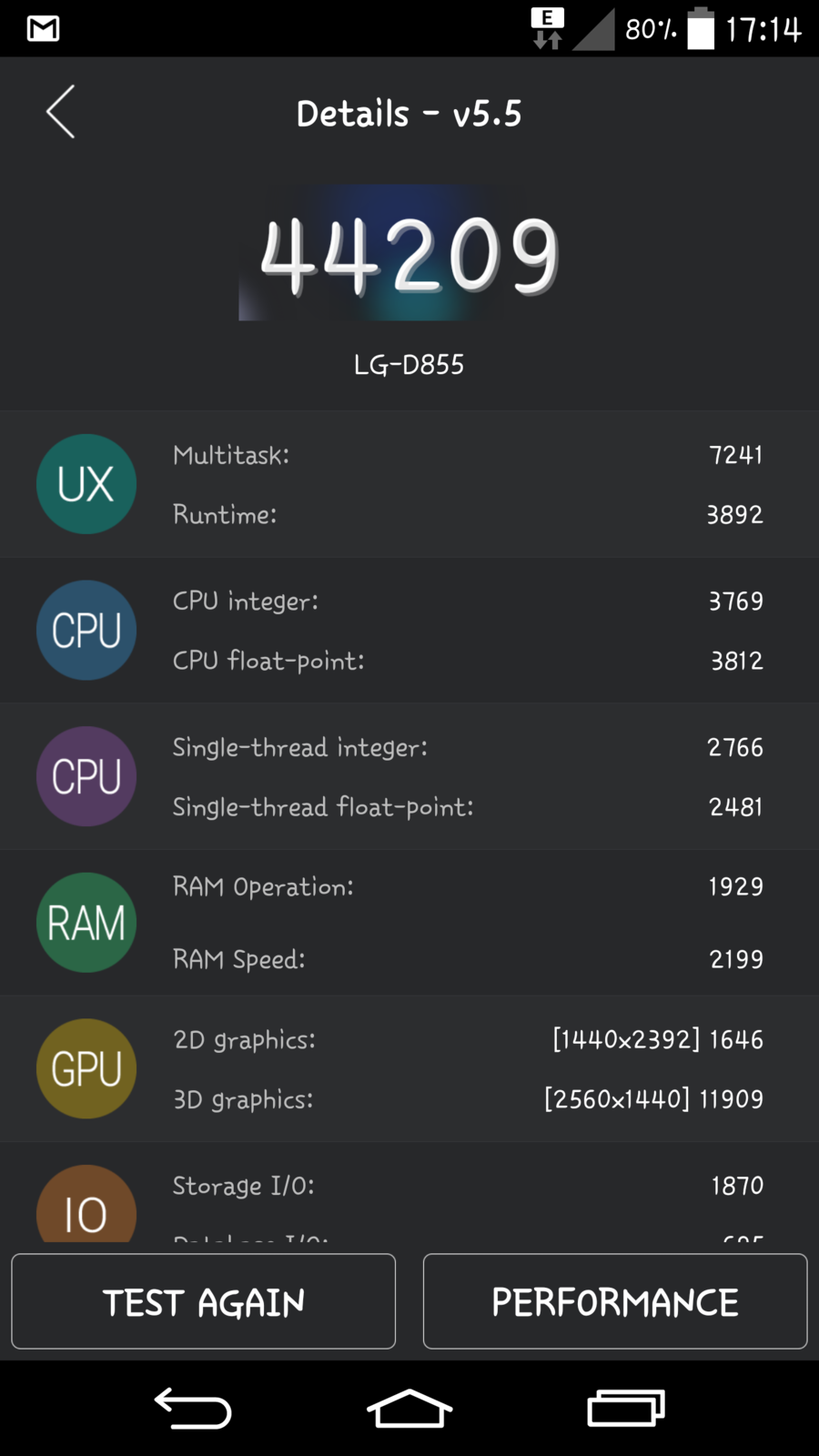Tap the total score 44209
The width and height of the screenshot is (819, 1456).
tap(409, 257)
